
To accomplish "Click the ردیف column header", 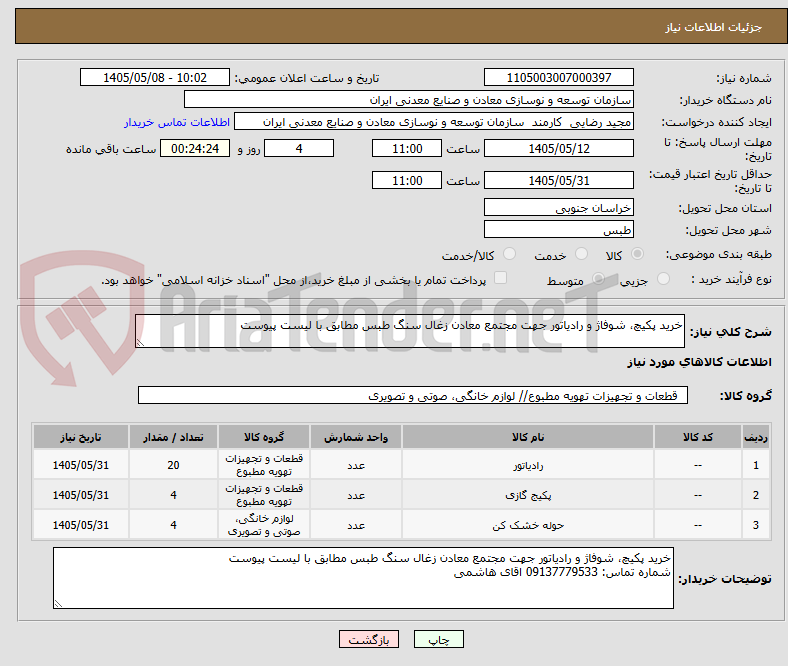I will [x=756, y=437].
